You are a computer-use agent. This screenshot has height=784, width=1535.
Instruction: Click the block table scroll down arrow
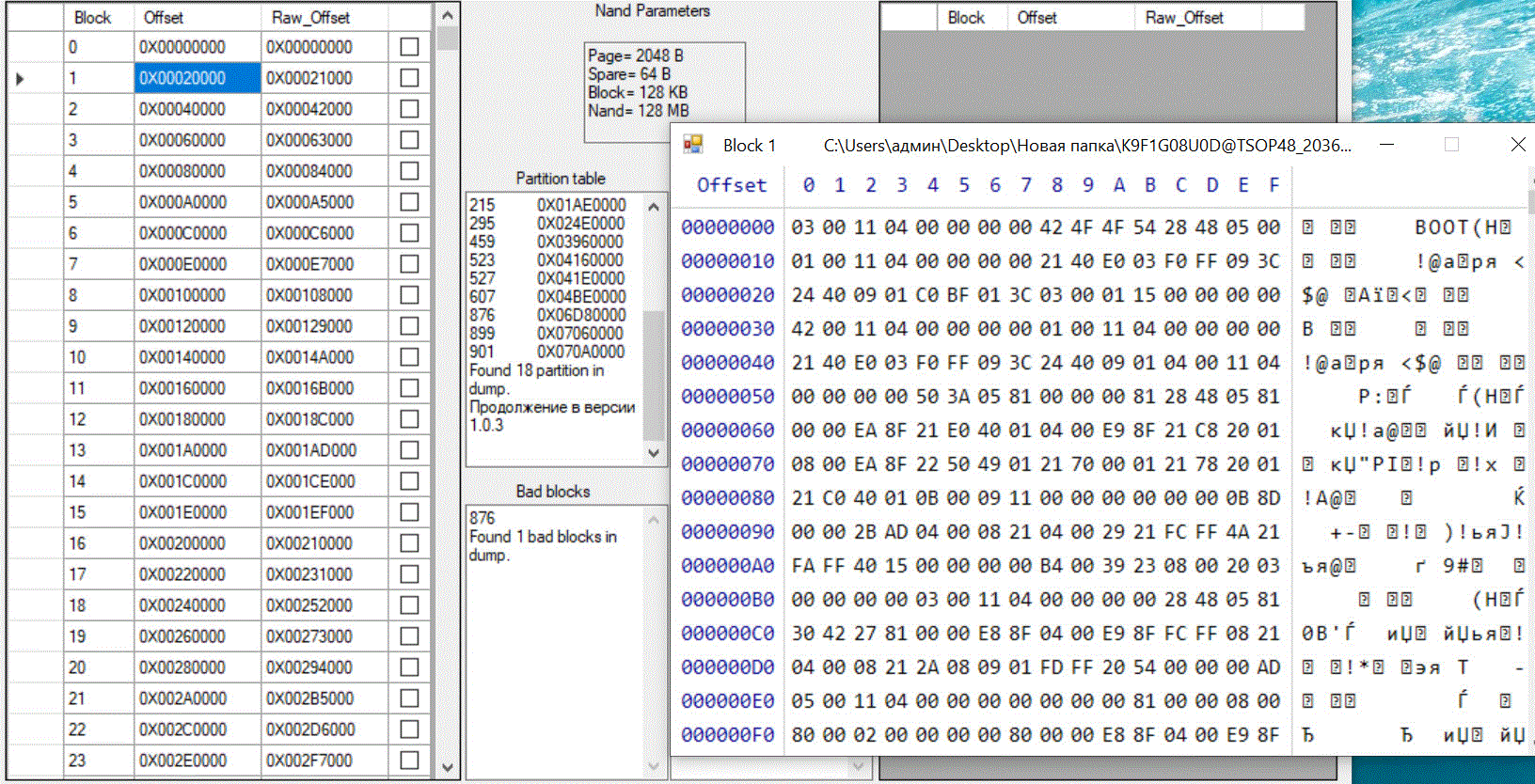[x=448, y=767]
